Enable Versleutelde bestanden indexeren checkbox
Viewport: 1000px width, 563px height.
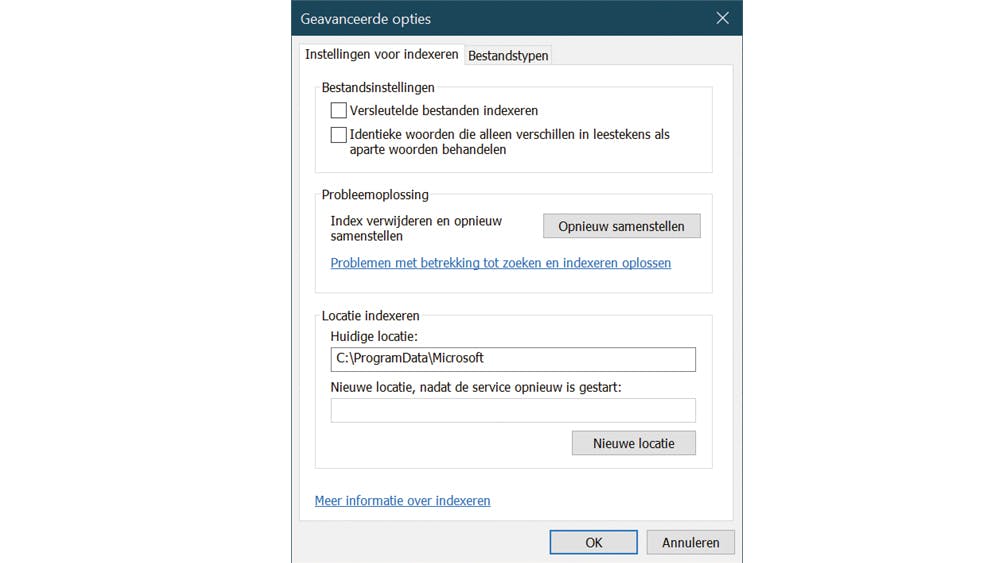(x=339, y=111)
